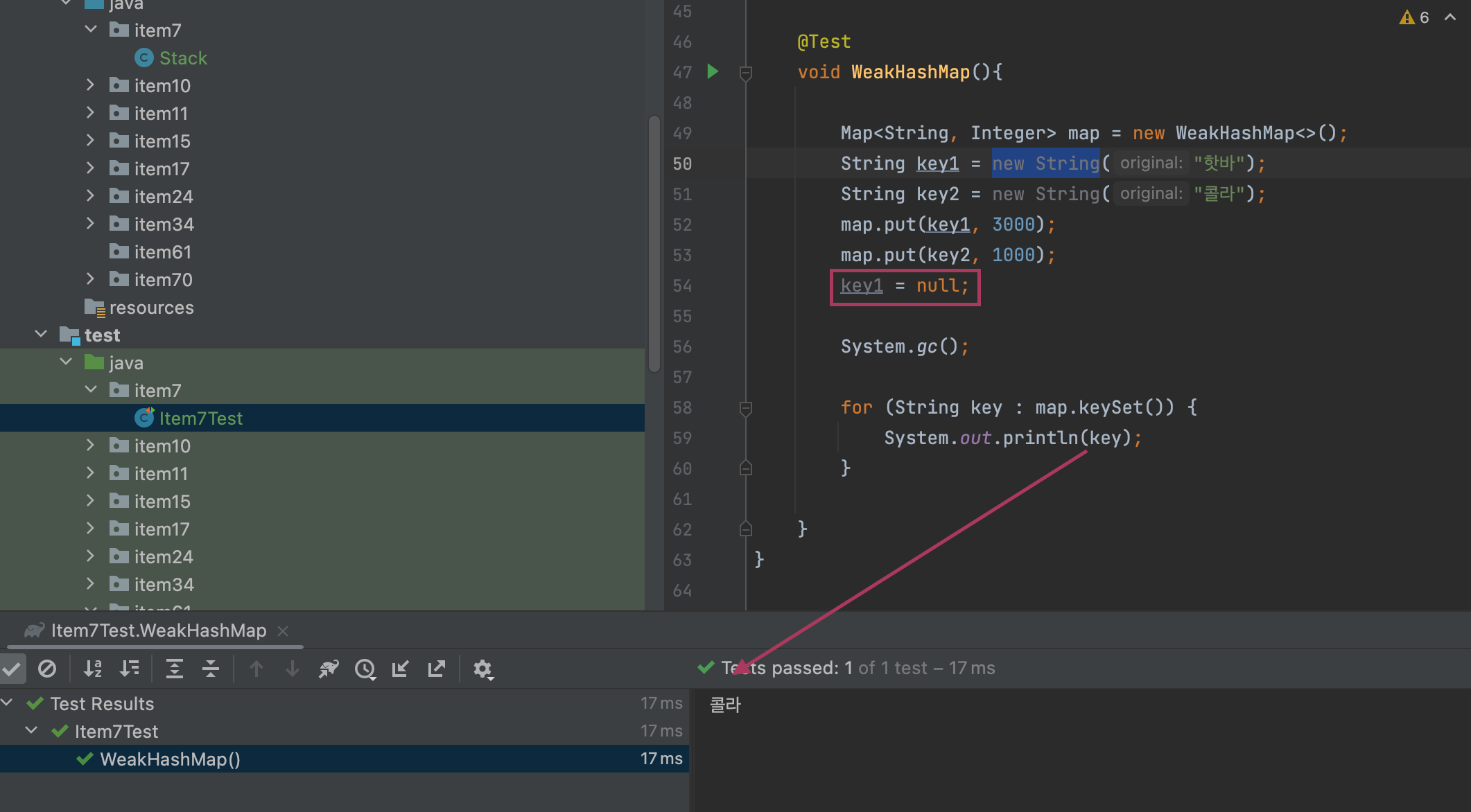1471x812 pixels.
Task: Collapse java folder under test
Action: pos(67,362)
